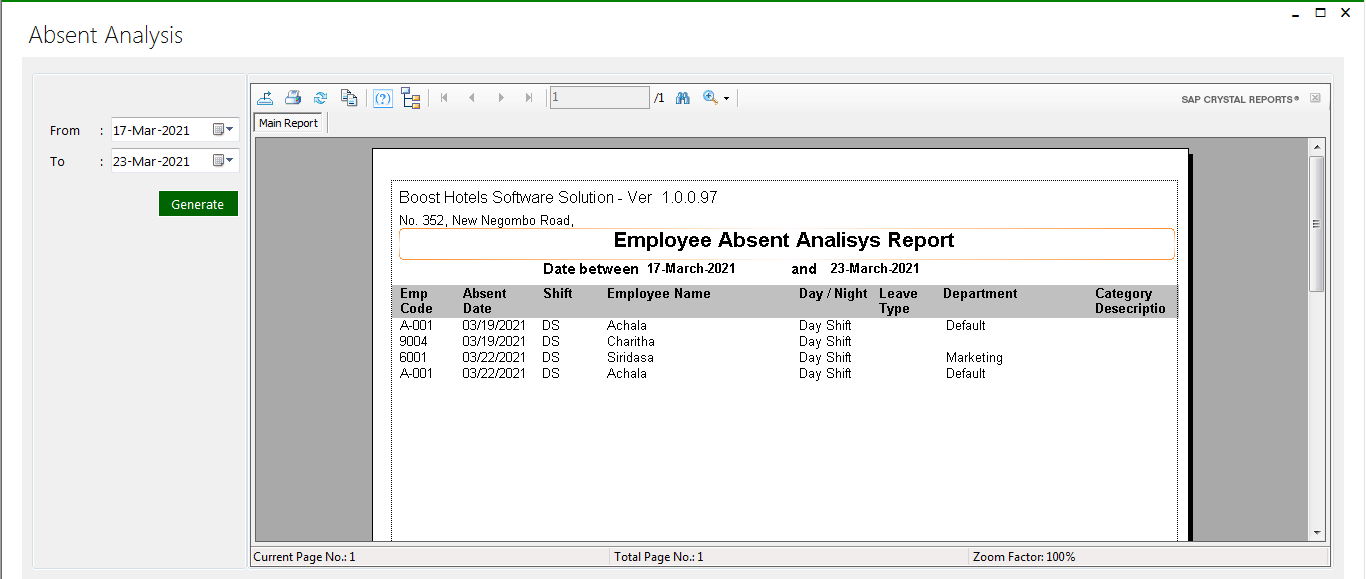
Task: Open the From date picker dropdown
Action: 224,130
